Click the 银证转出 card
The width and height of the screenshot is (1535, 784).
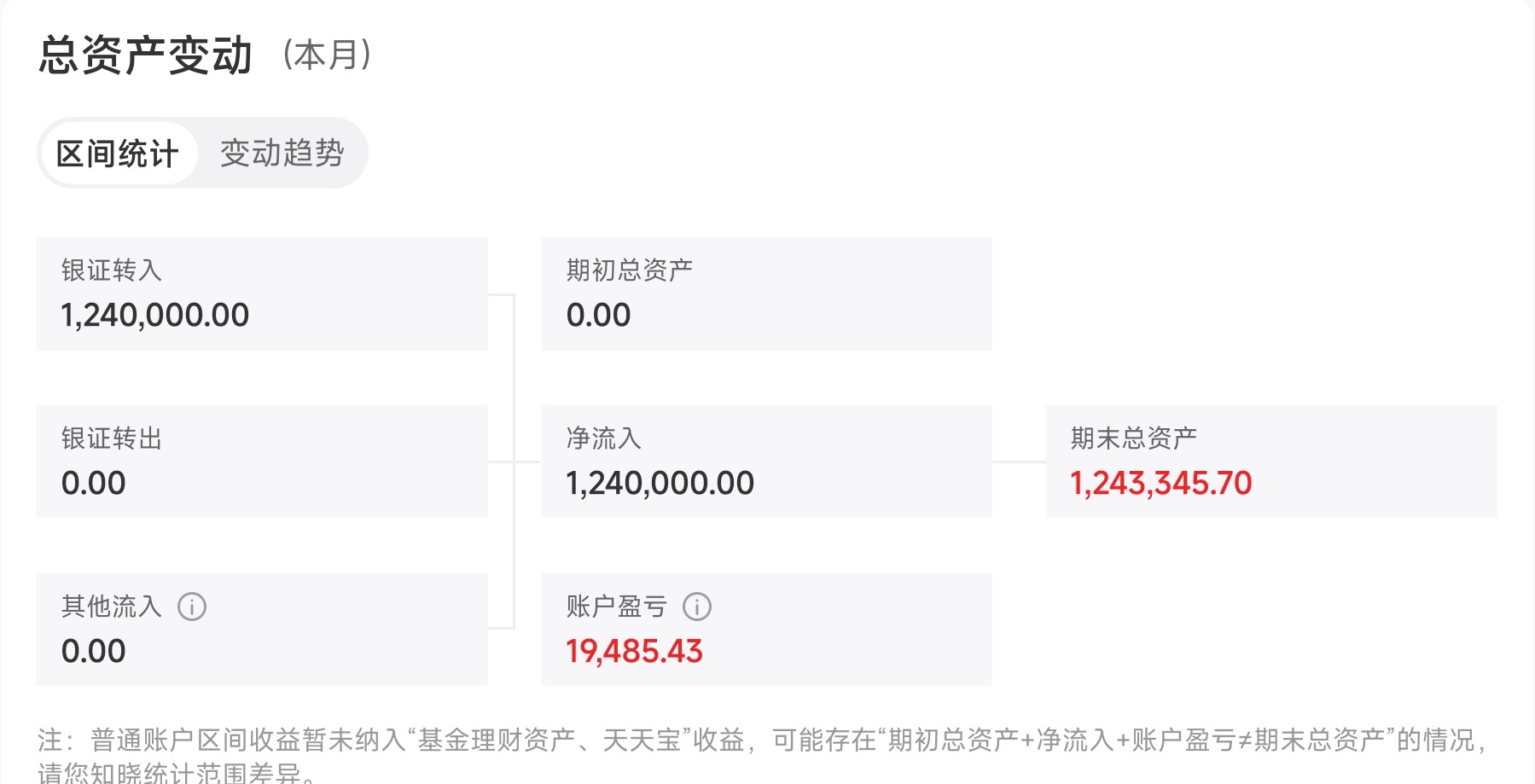pos(262,462)
